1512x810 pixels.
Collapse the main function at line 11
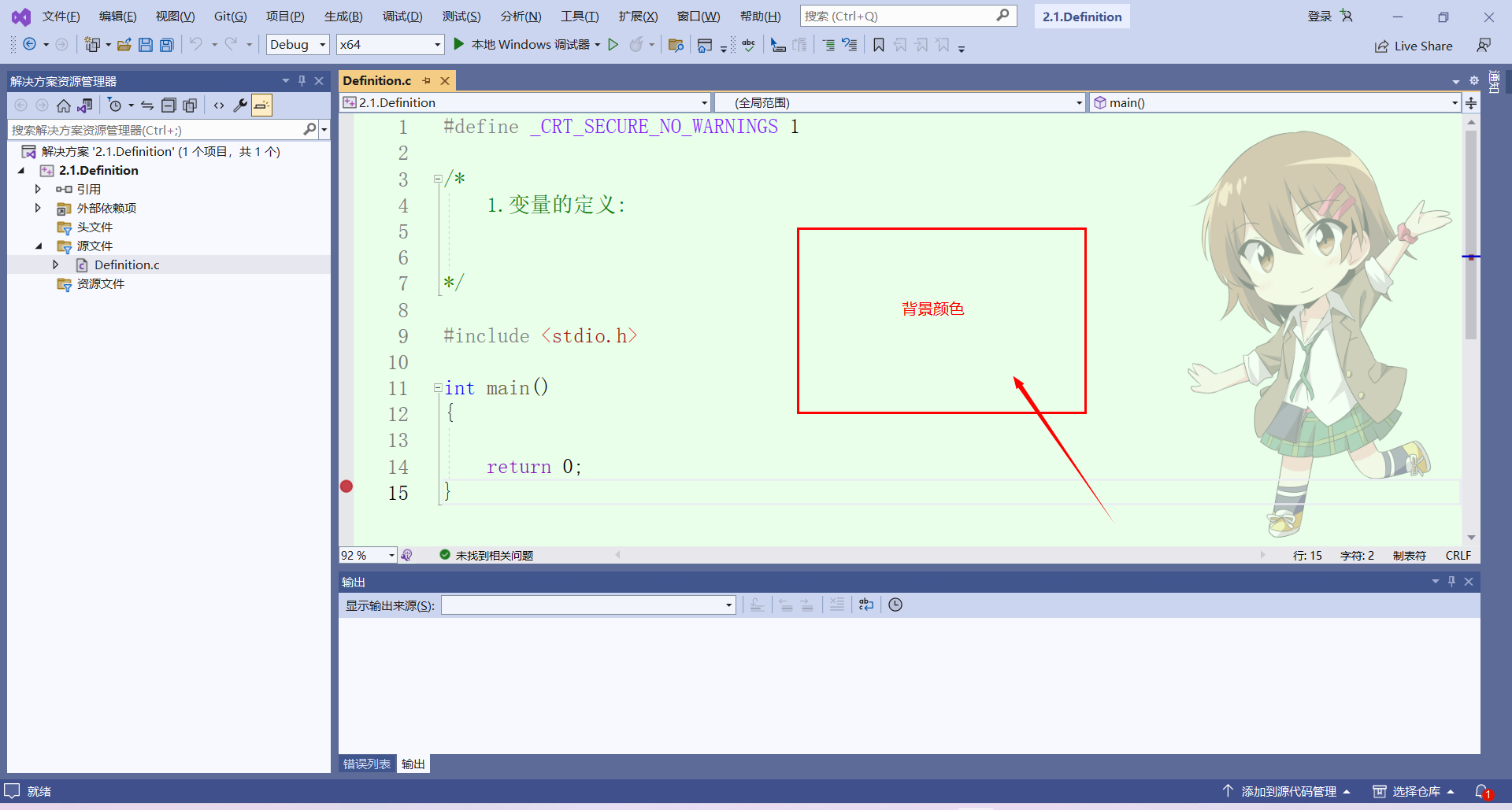tap(438, 387)
